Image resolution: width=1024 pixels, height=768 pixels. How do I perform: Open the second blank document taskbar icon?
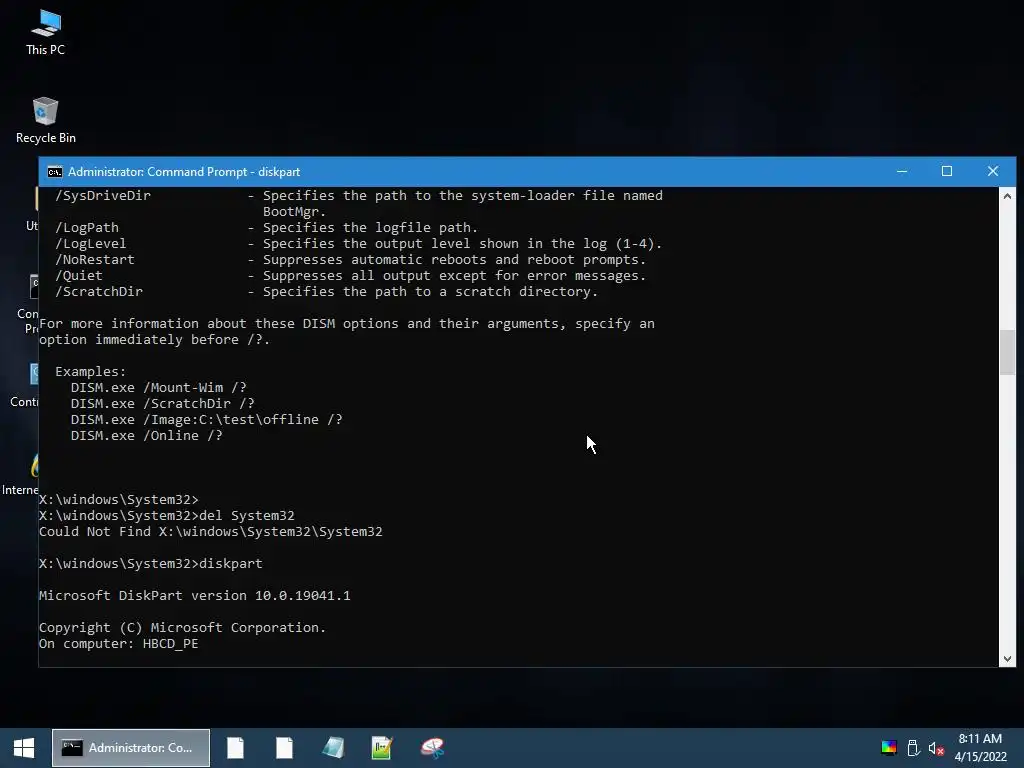284,748
